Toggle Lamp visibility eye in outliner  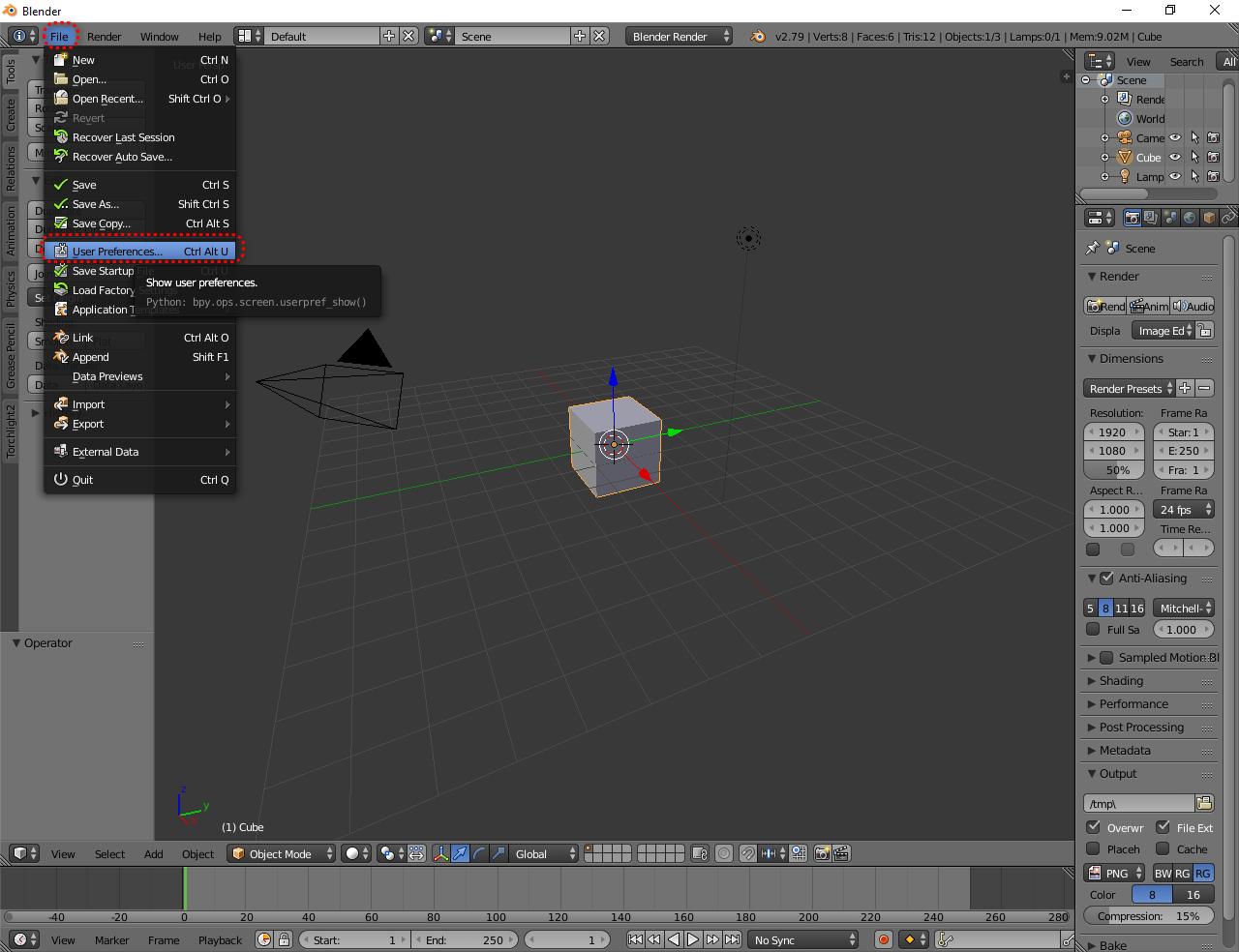(x=1175, y=176)
